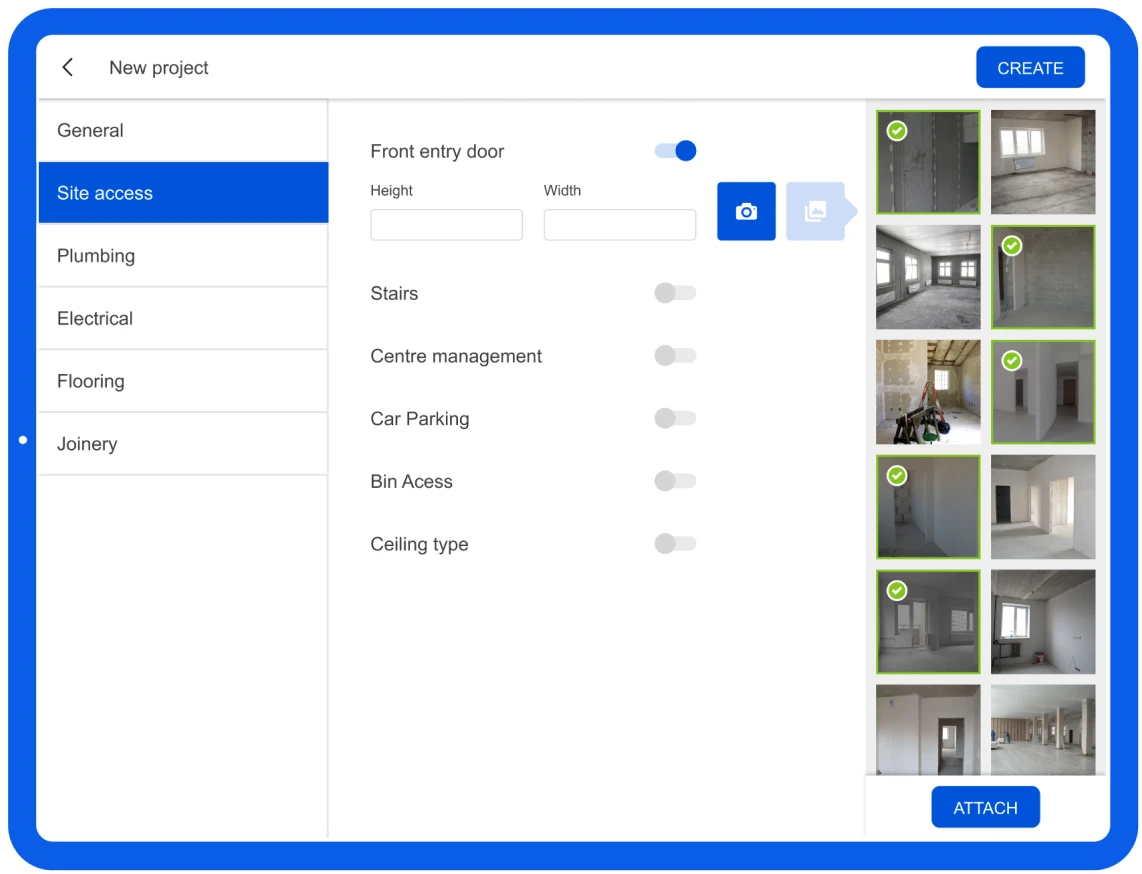Switch on the Ceiling type toggle

coord(675,543)
